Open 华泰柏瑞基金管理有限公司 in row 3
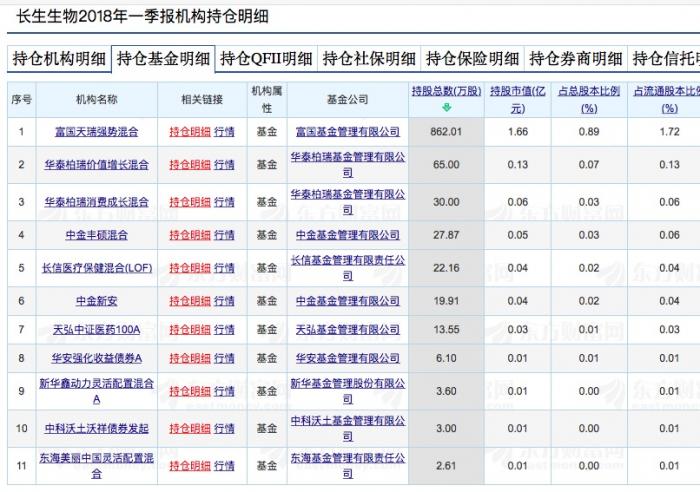 348,202
